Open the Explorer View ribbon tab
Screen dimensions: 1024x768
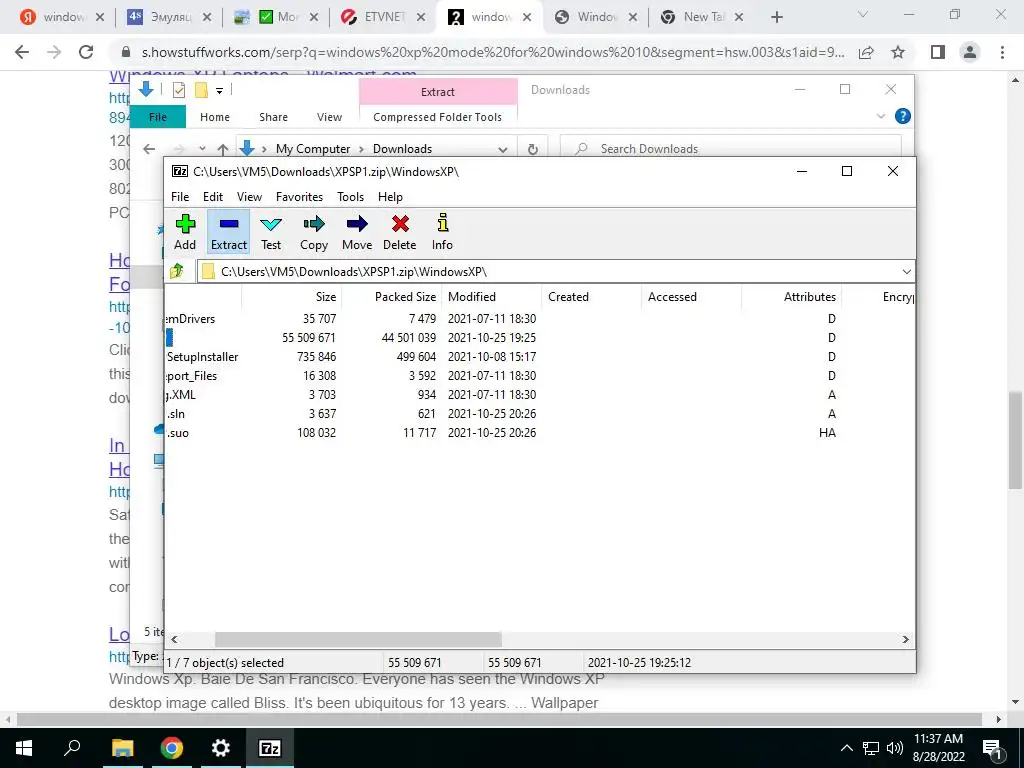(x=329, y=117)
